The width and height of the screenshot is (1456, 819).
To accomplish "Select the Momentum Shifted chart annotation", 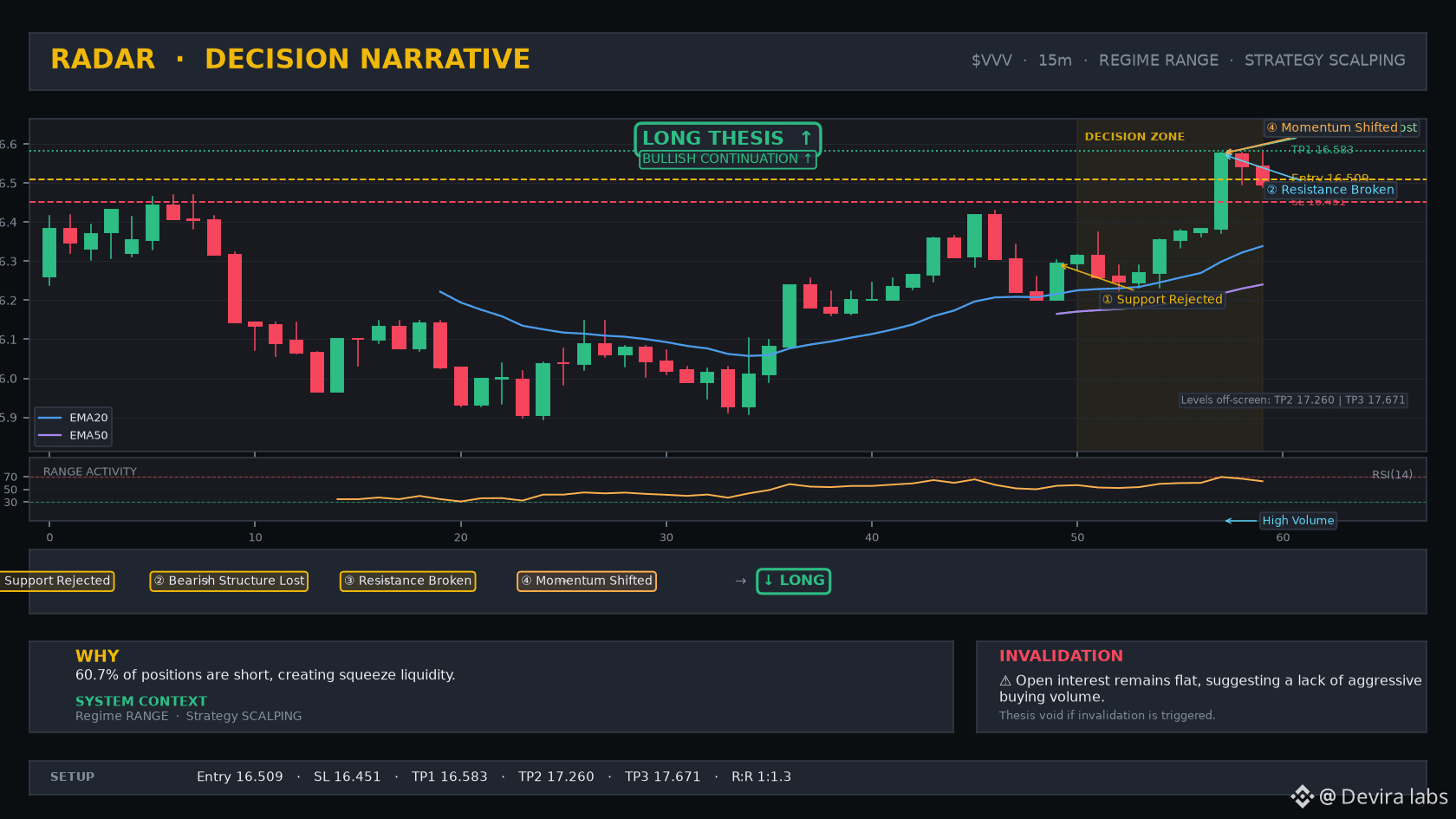I will point(1341,127).
